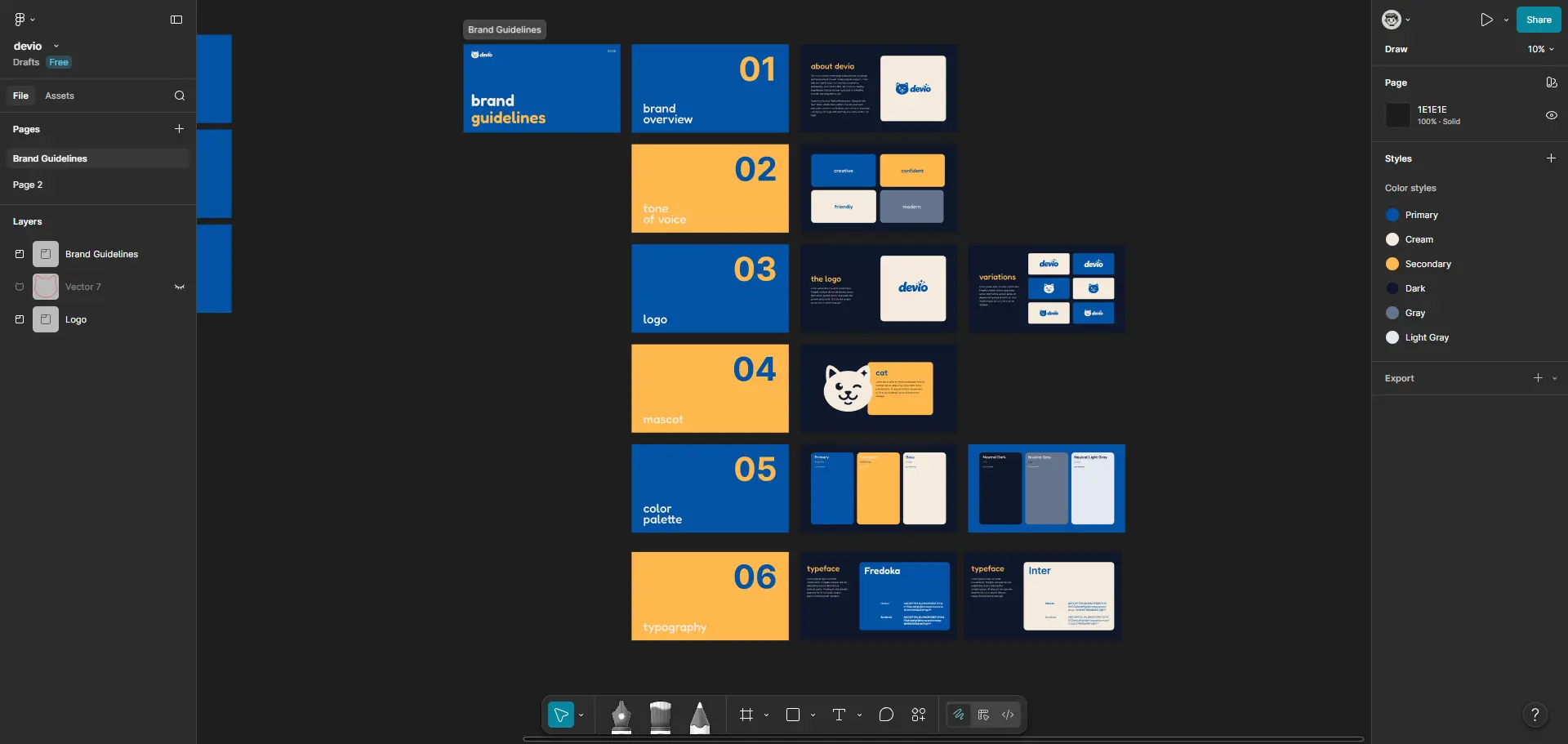Click the search icon in left panel
The width and height of the screenshot is (1568, 744).
tap(180, 96)
